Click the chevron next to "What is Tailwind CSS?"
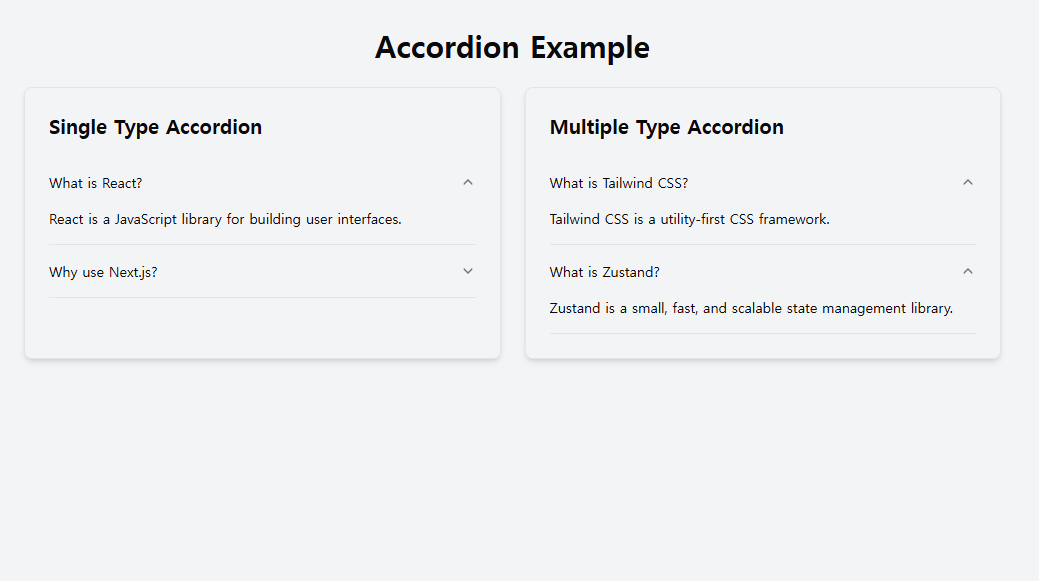Viewport: 1039px width, 581px height. pyautogui.click(x=967, y=182)
